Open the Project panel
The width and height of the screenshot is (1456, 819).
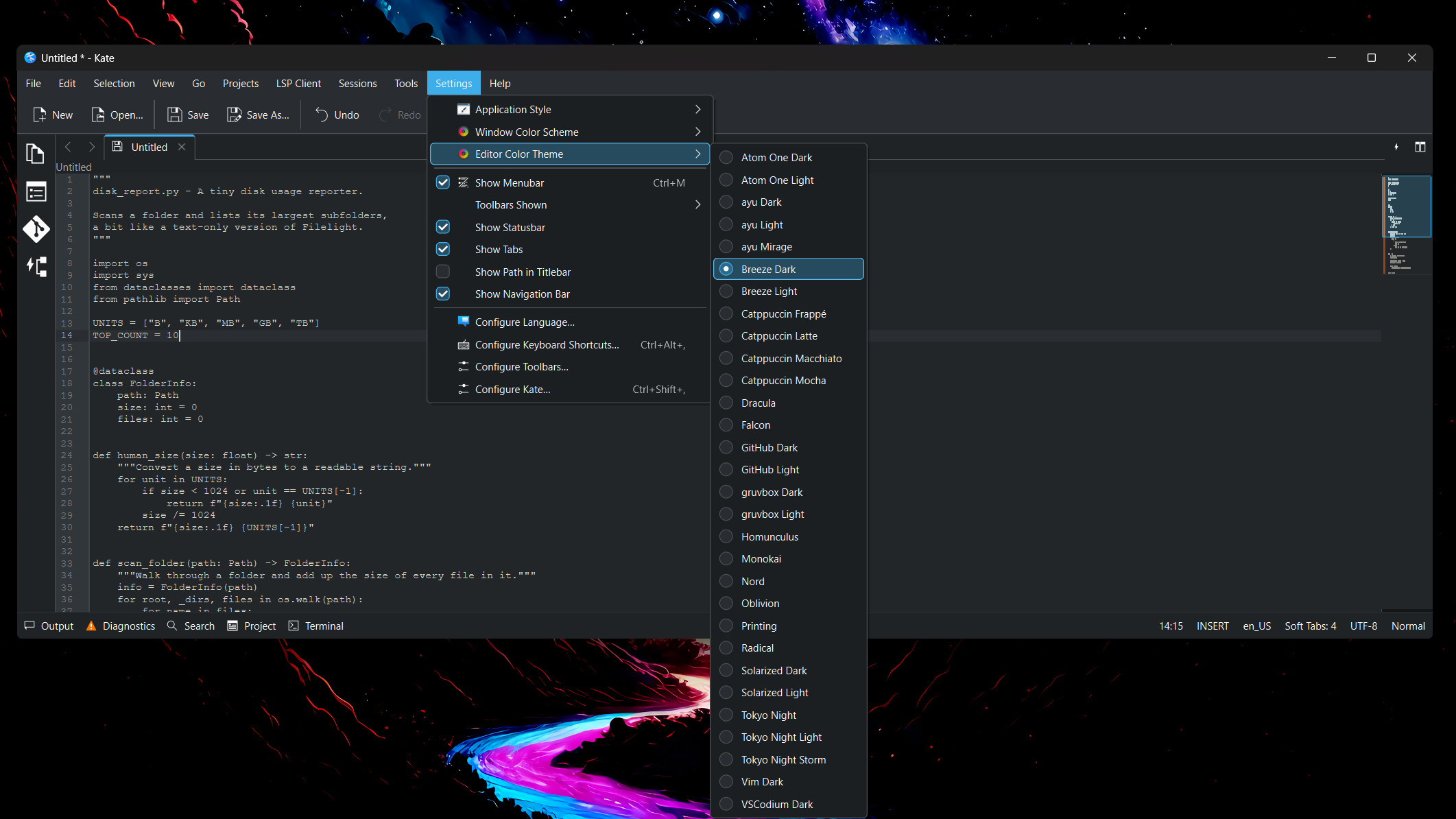click(x=251, y=626)
